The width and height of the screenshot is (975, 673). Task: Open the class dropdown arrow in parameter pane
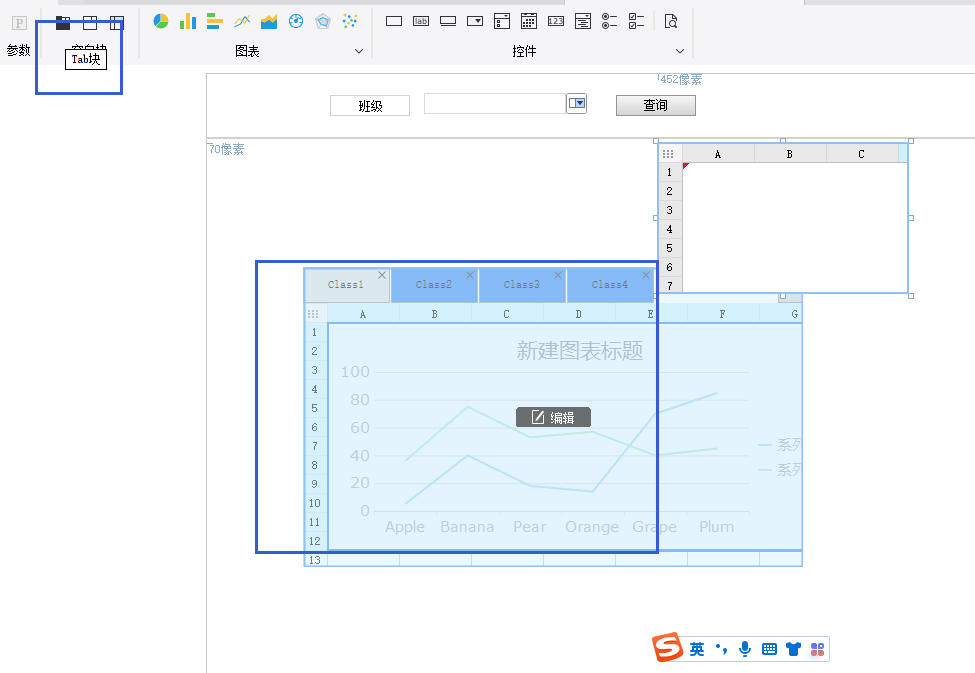click(x=577, y=103)
